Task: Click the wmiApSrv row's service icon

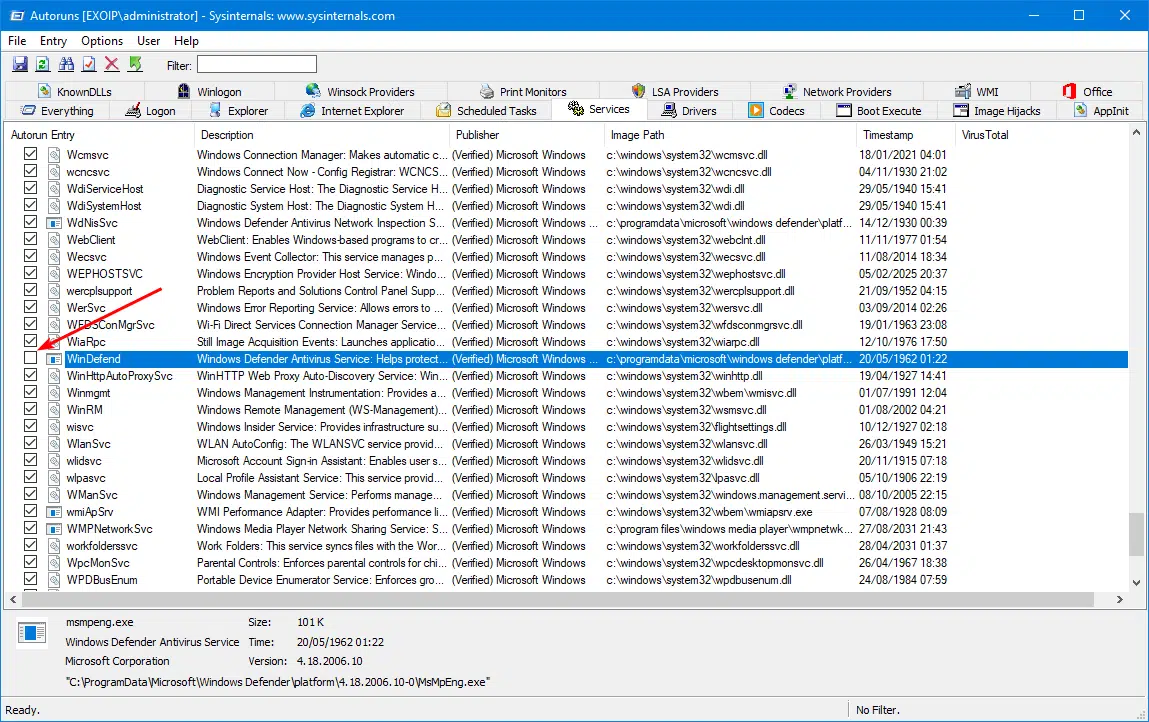Action: [54, 512]
